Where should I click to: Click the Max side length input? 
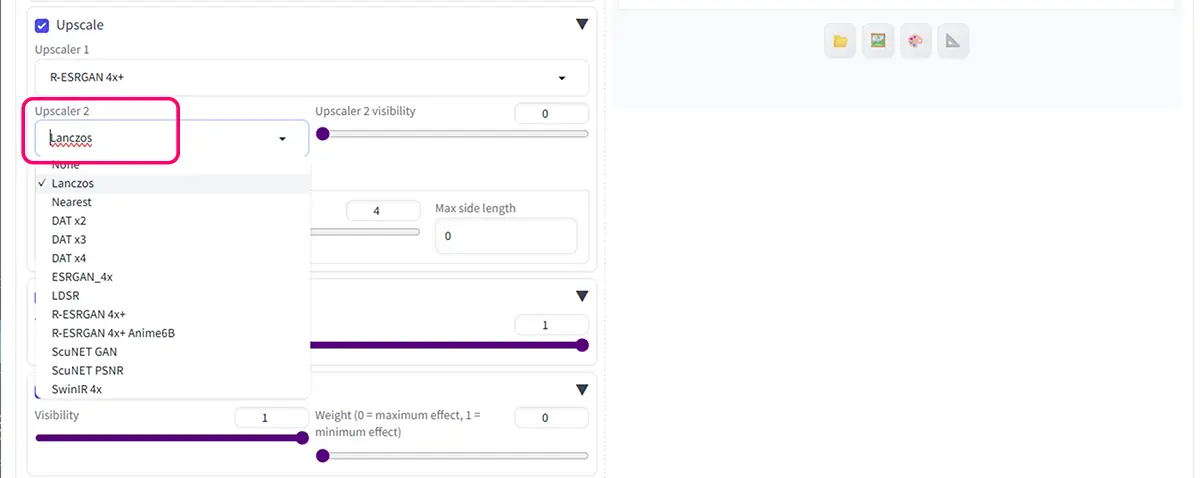[506, 237]
